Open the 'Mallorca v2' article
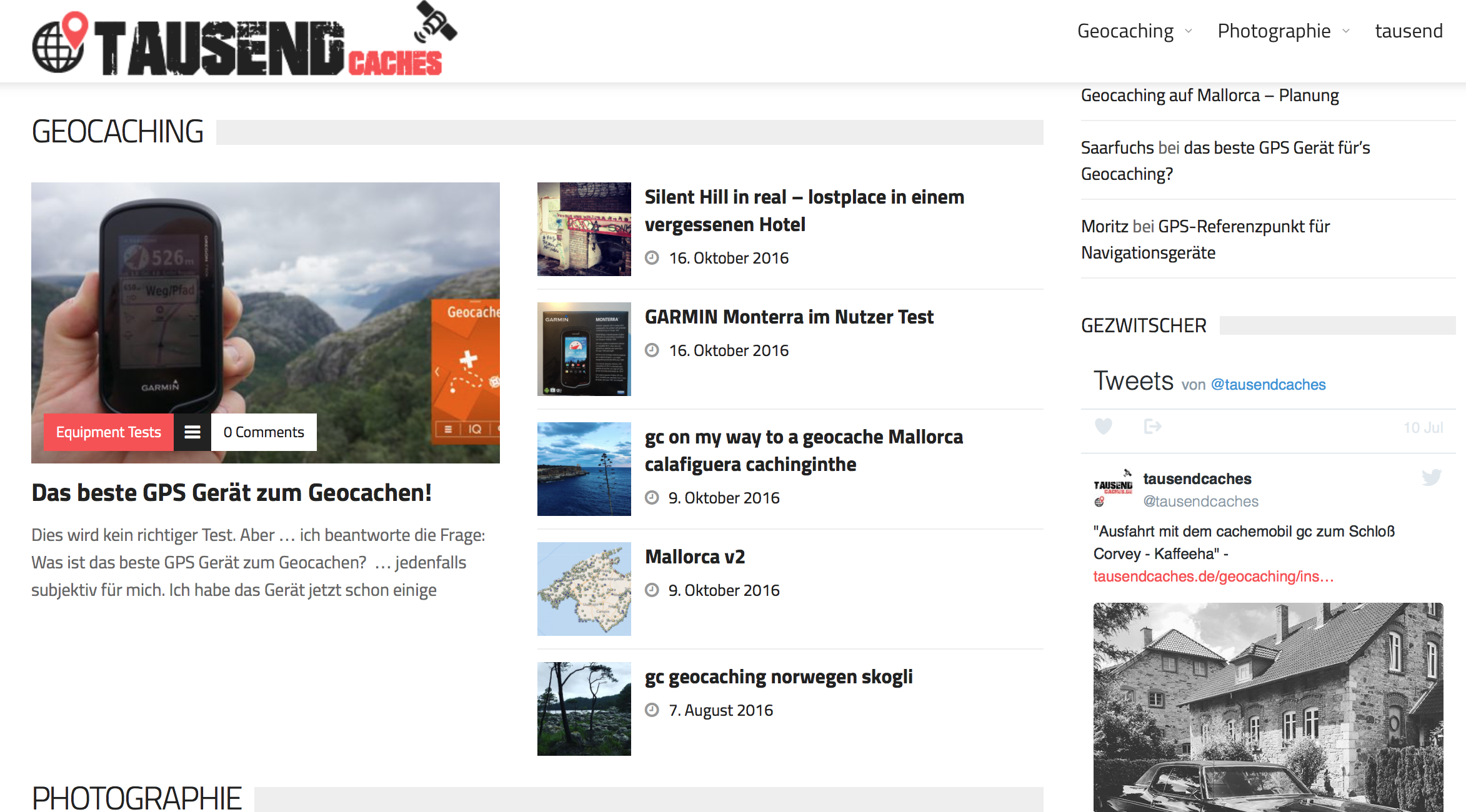 pos(695,557)
